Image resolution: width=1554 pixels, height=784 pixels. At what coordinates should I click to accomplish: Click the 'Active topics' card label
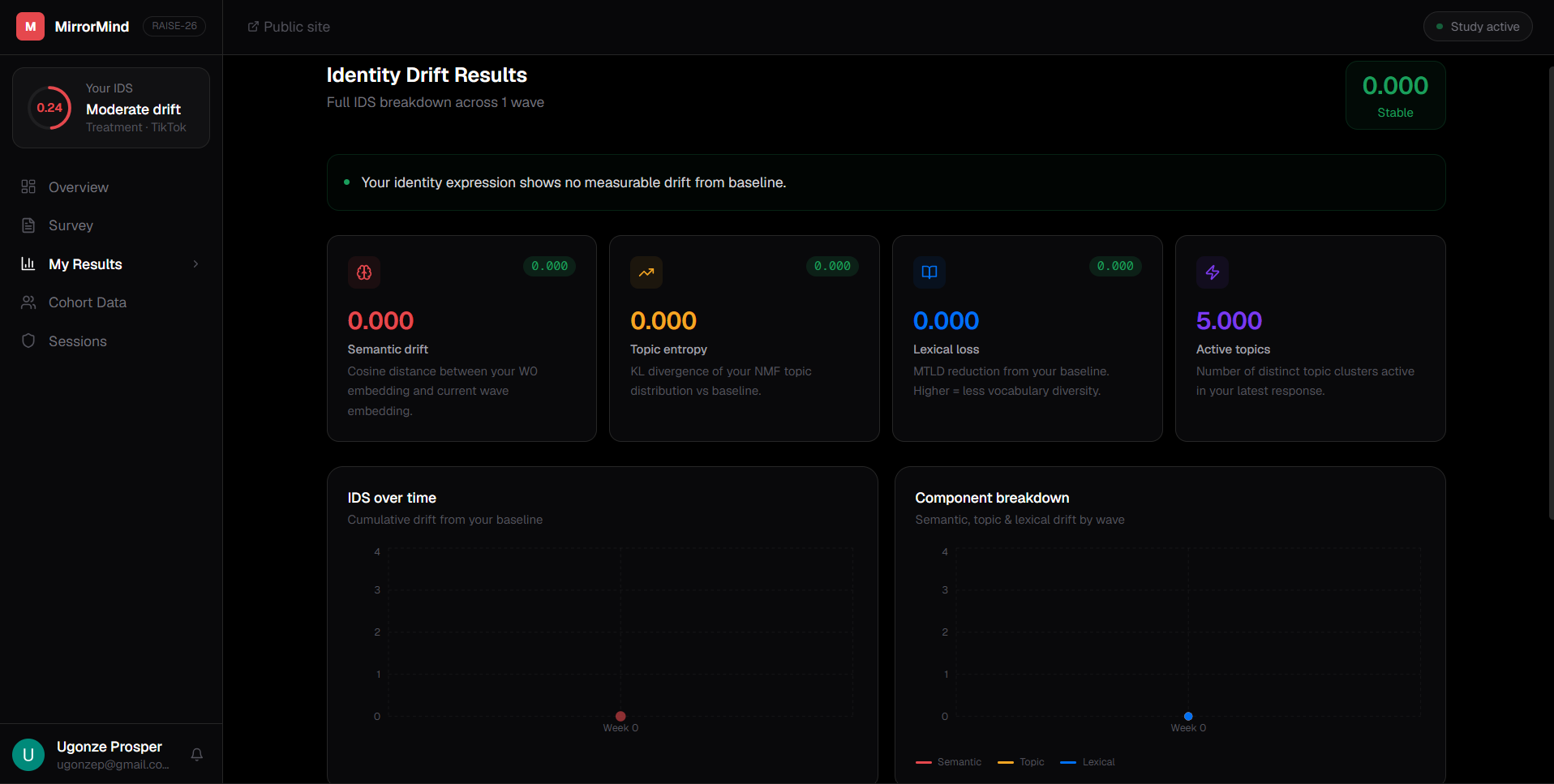pyautogui.click(x=1233, y=349)
